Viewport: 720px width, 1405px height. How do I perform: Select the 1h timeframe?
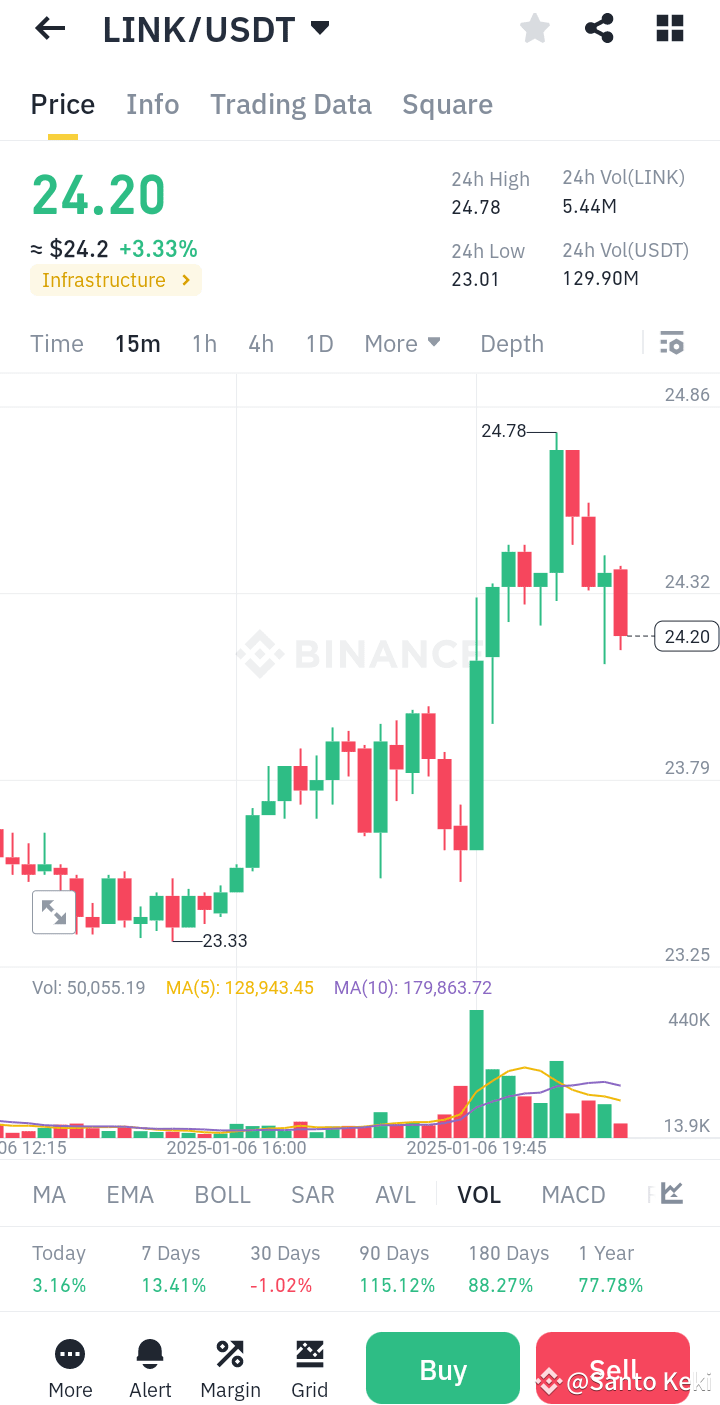tap(203, 343)
